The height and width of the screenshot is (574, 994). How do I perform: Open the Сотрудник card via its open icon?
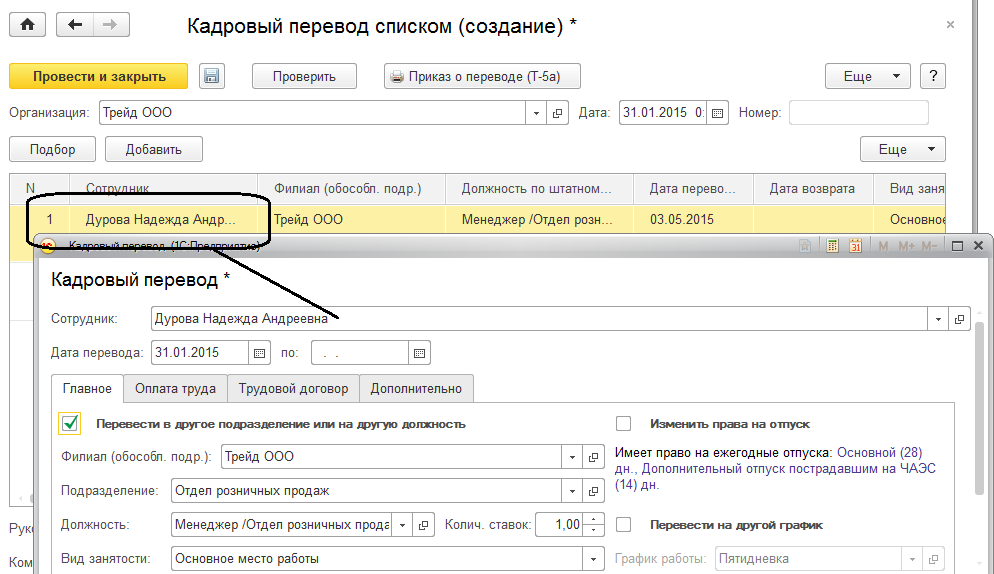point(959,319)
